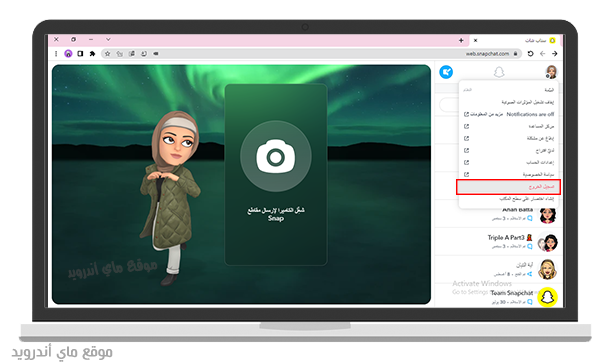
Task: Click chat bubble icon under Team Snapchat
Action: pyautogui.click(x=530, y=302)
